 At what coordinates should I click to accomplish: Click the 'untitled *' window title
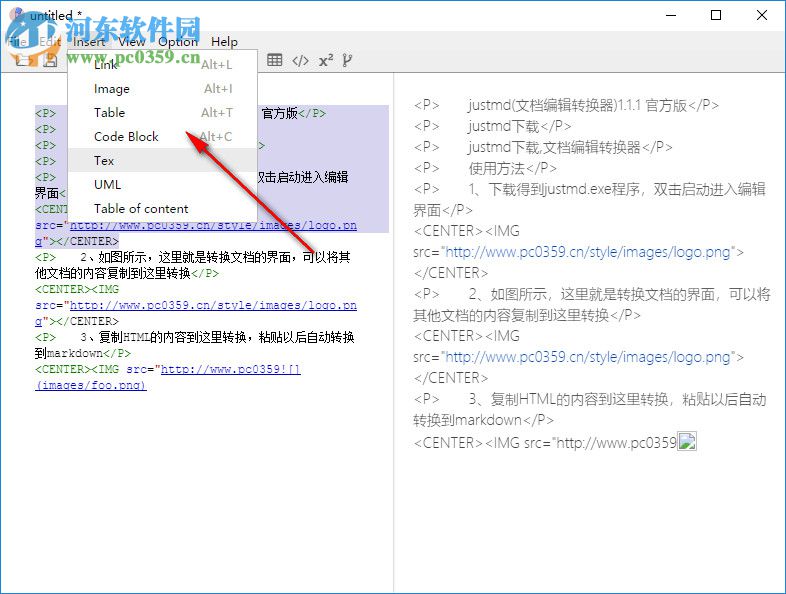coord(56,16)
